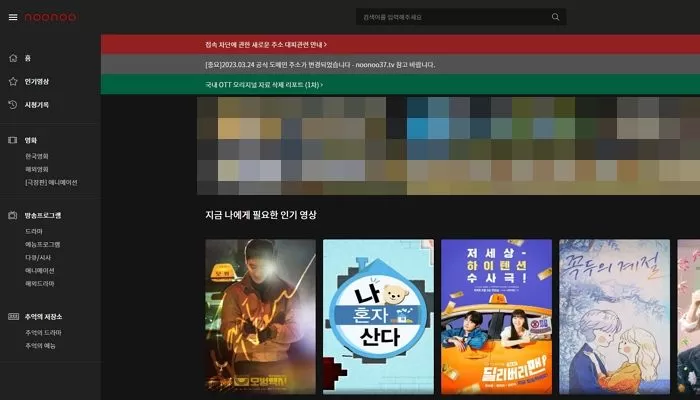
Task: Open the 방송프로그램 category
Action: [43, 215]
